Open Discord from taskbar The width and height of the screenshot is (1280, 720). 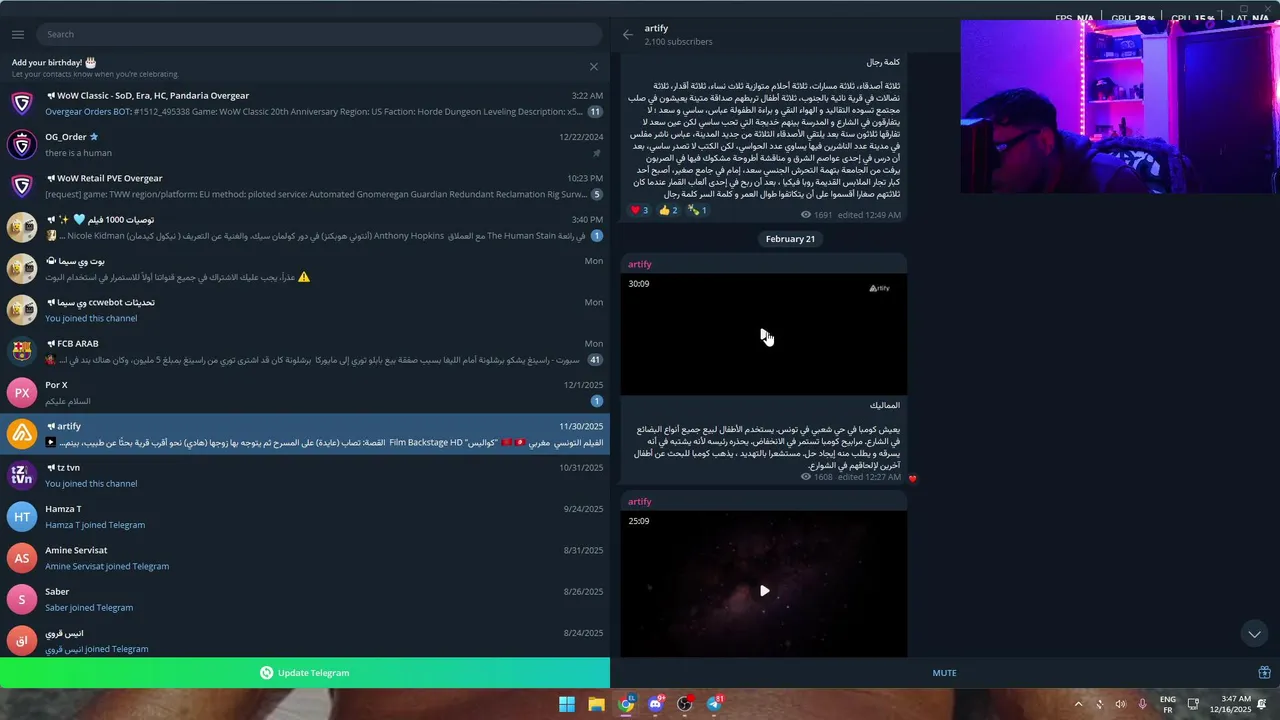click(x=655, y=704)
